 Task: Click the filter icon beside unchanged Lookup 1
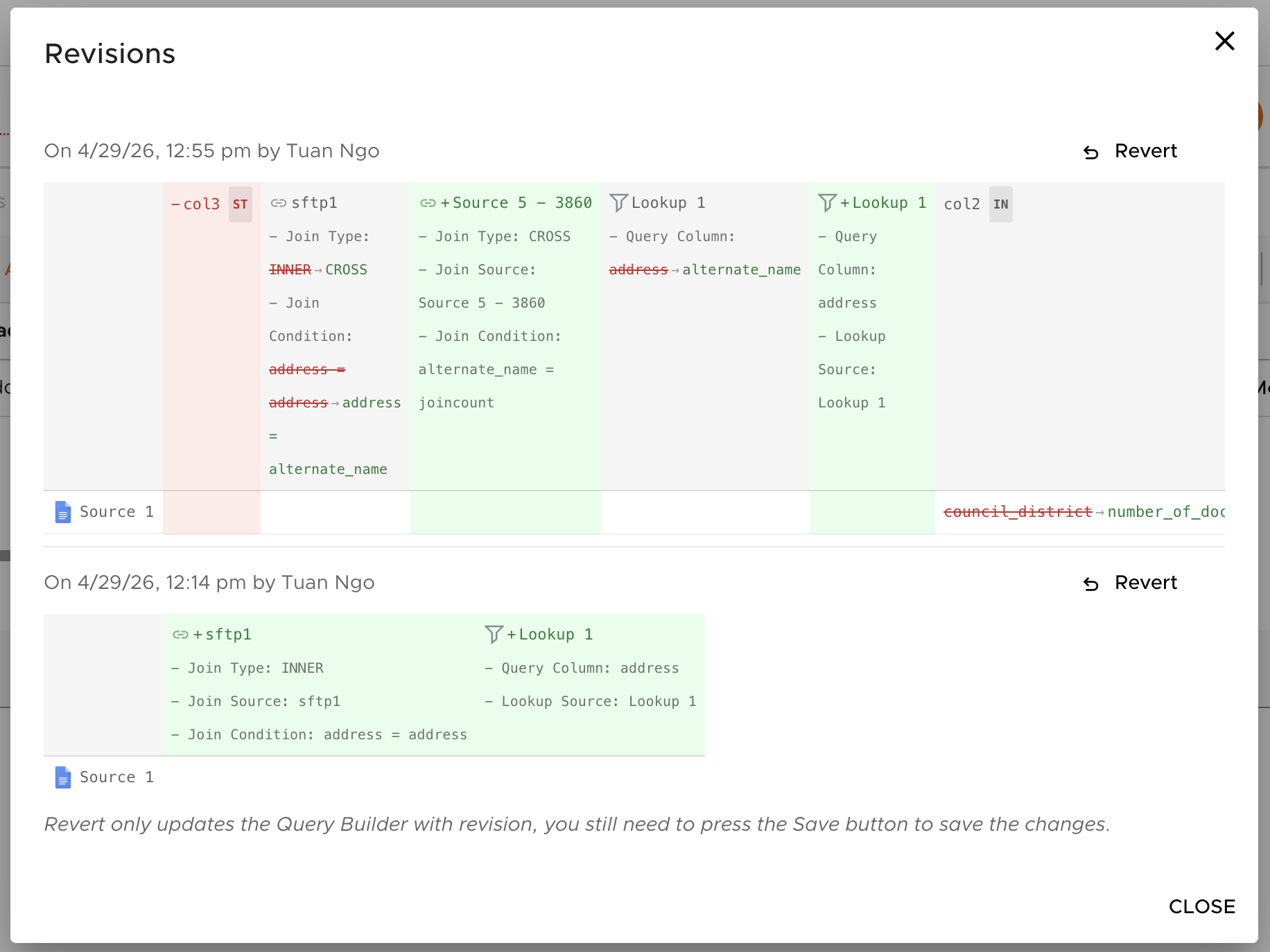point(618,203)
